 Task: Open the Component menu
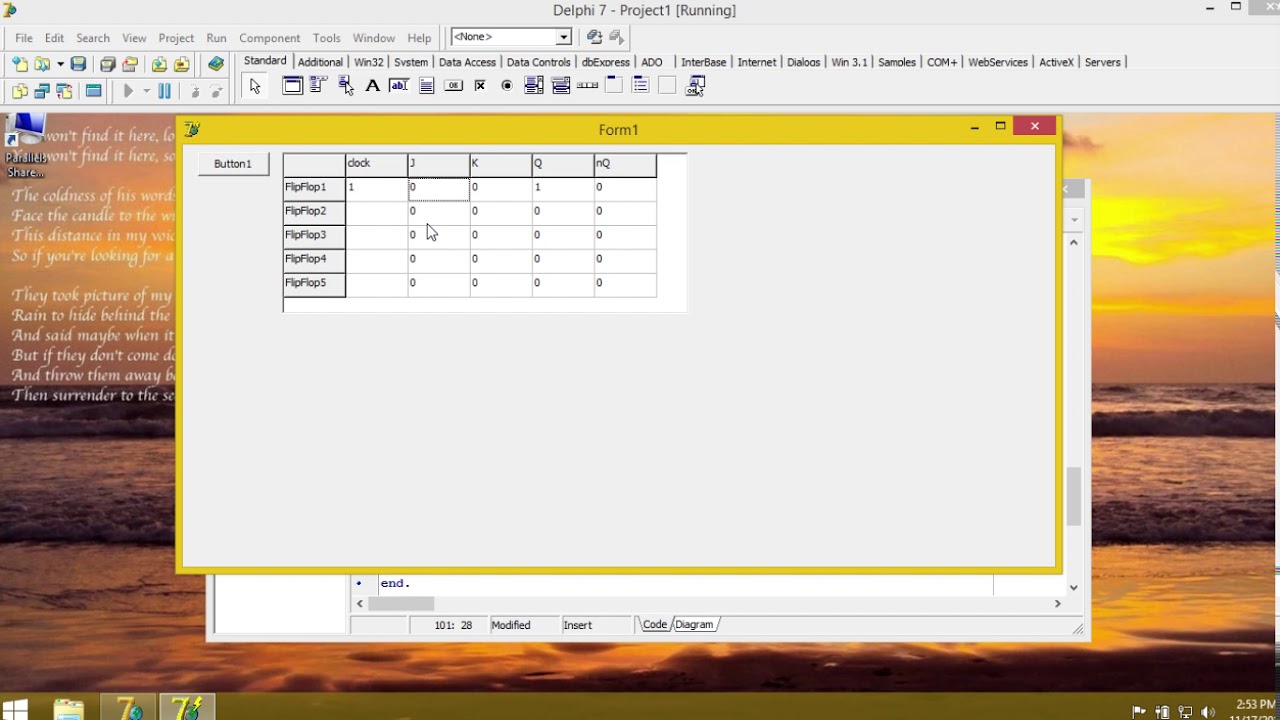[270, 38]
